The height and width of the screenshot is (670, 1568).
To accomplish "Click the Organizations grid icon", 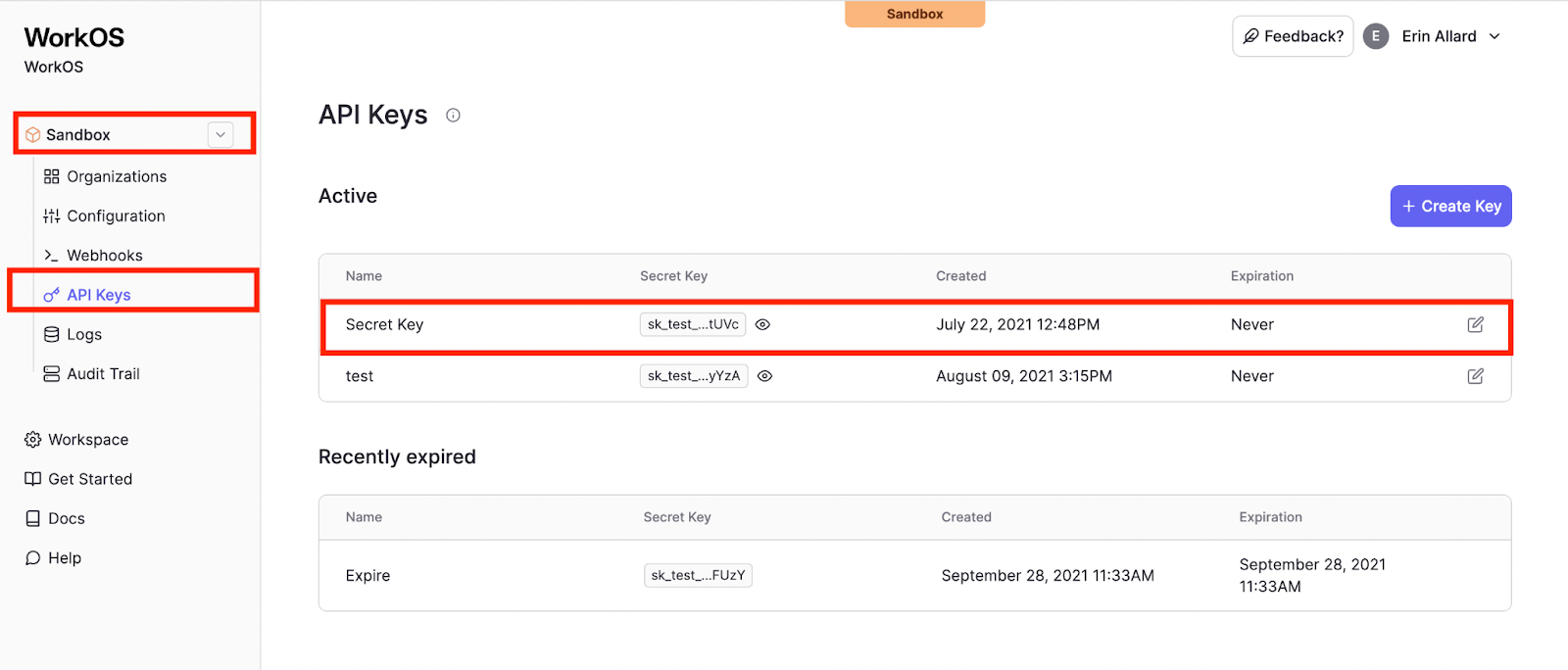I will pos(52,176).
